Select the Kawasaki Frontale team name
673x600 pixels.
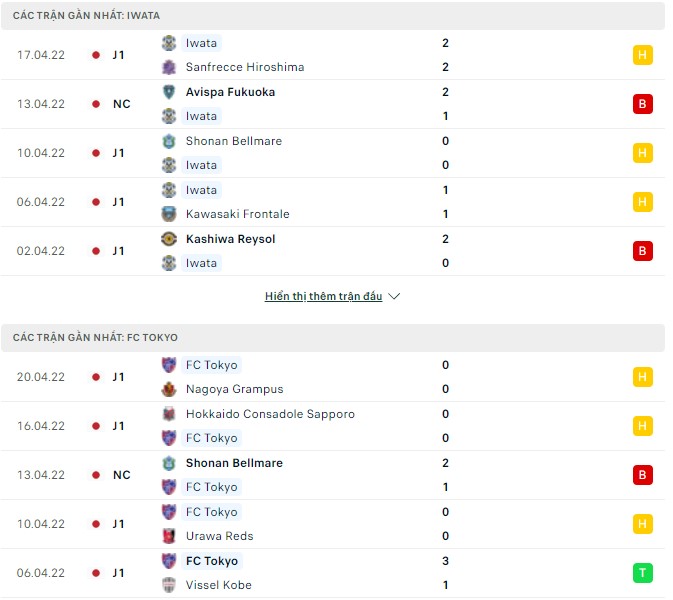[238, 214]
